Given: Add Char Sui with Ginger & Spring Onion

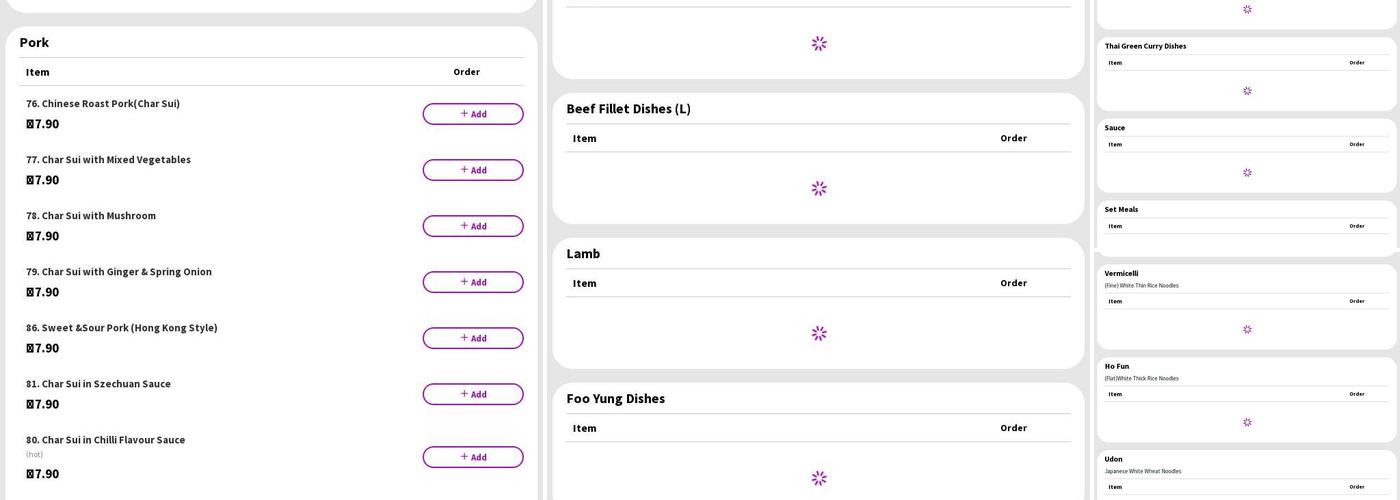Looking at the screenshot, I should (x=472, y=282).
